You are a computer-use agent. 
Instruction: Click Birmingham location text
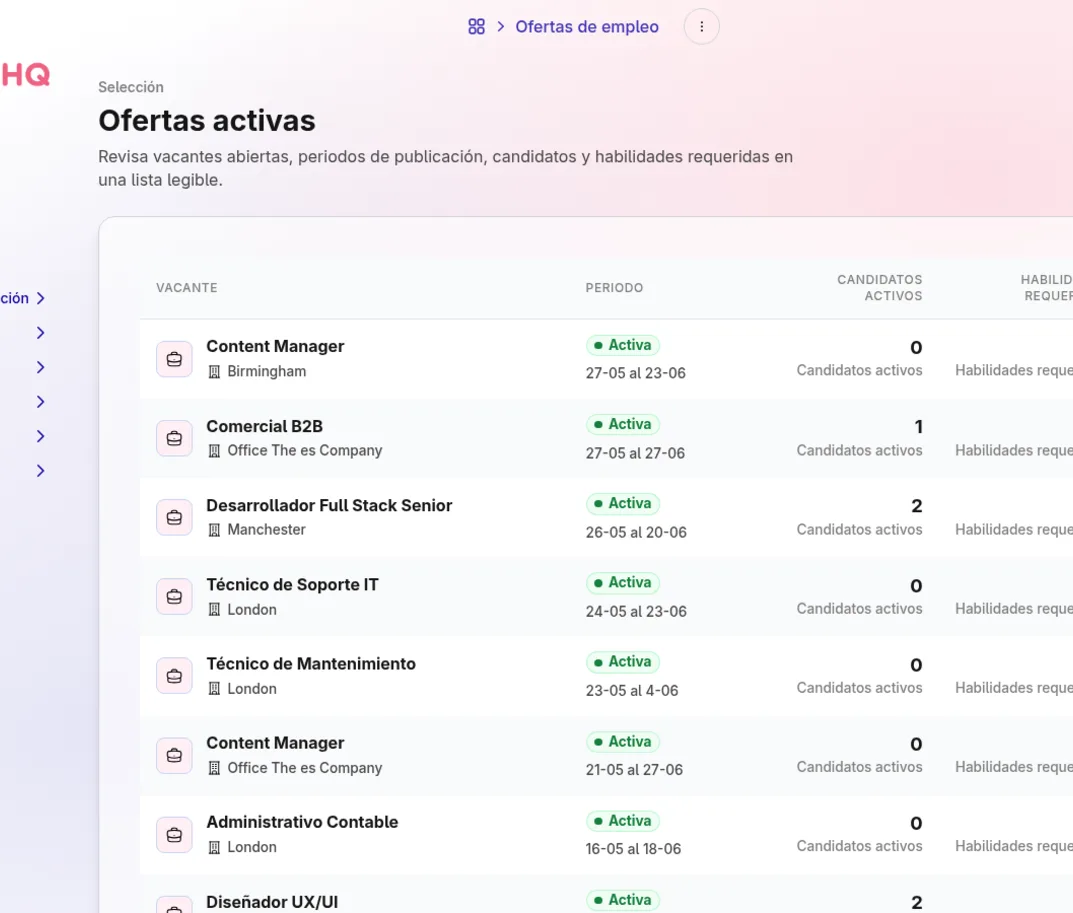266,372
